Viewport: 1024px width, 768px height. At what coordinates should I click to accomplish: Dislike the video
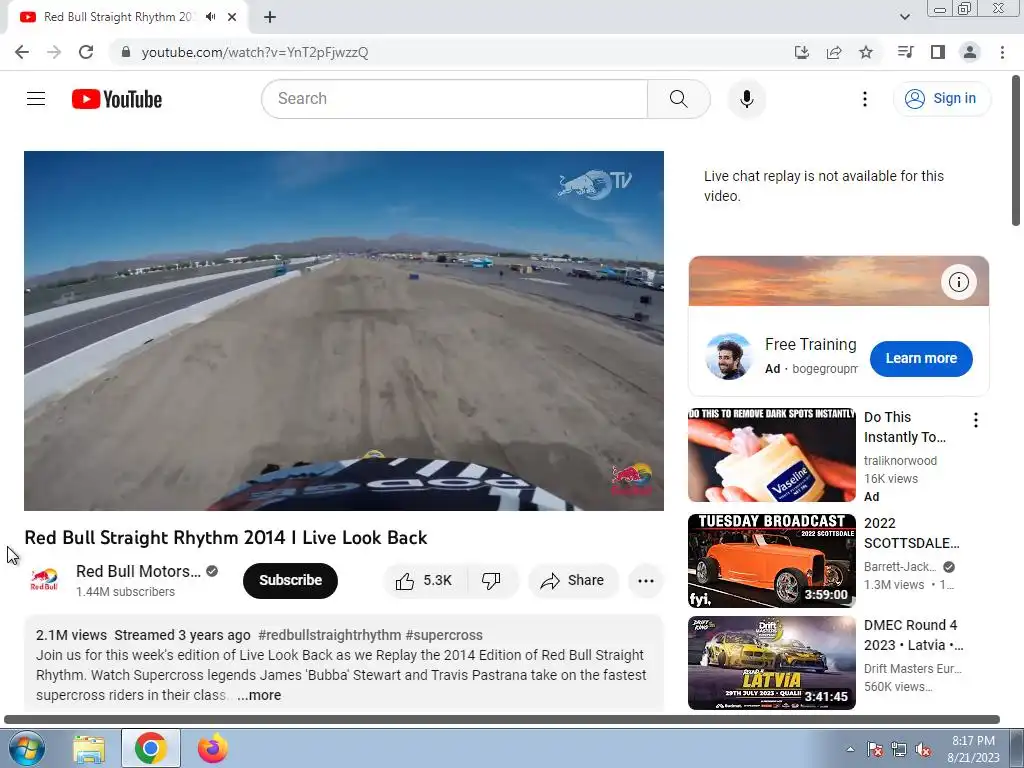[x=491, y=581]
